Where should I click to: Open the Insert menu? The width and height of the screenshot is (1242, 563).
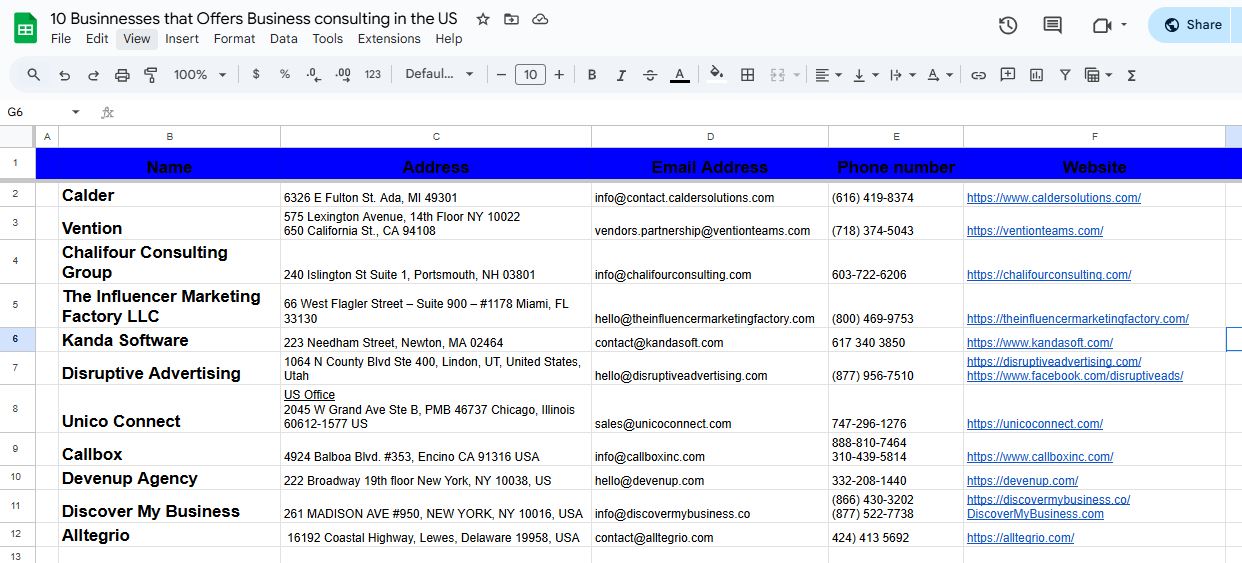[182, 39]
